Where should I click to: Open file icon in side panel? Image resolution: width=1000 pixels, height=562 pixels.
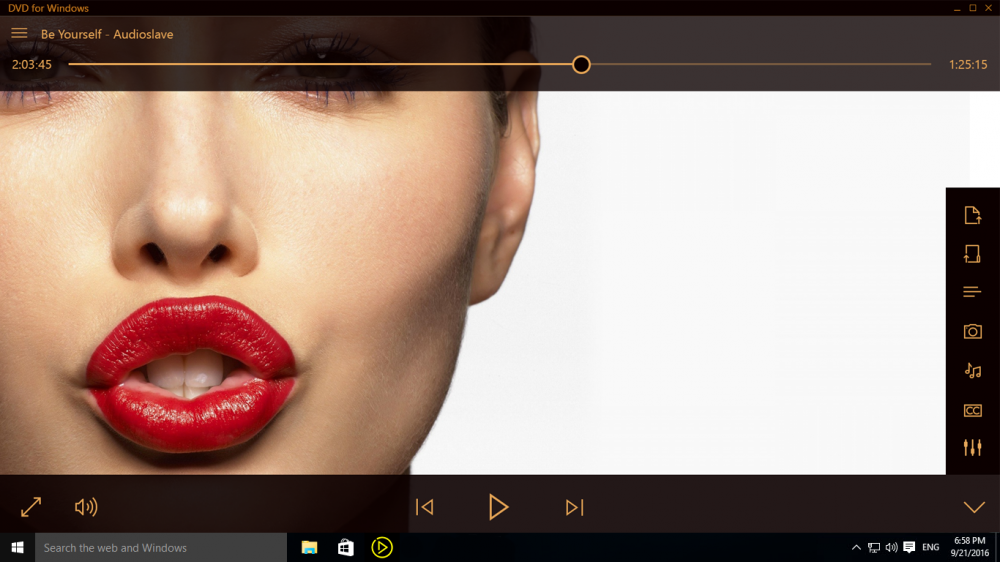pos(972,216)
